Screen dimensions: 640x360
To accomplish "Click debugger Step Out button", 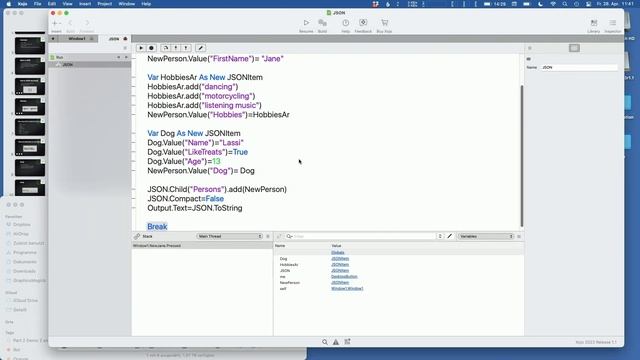I will click(186, 48).
